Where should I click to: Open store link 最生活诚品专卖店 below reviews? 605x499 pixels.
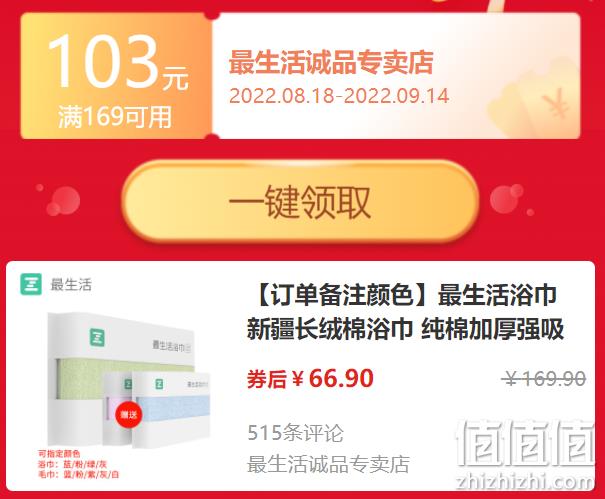point(328,464)
